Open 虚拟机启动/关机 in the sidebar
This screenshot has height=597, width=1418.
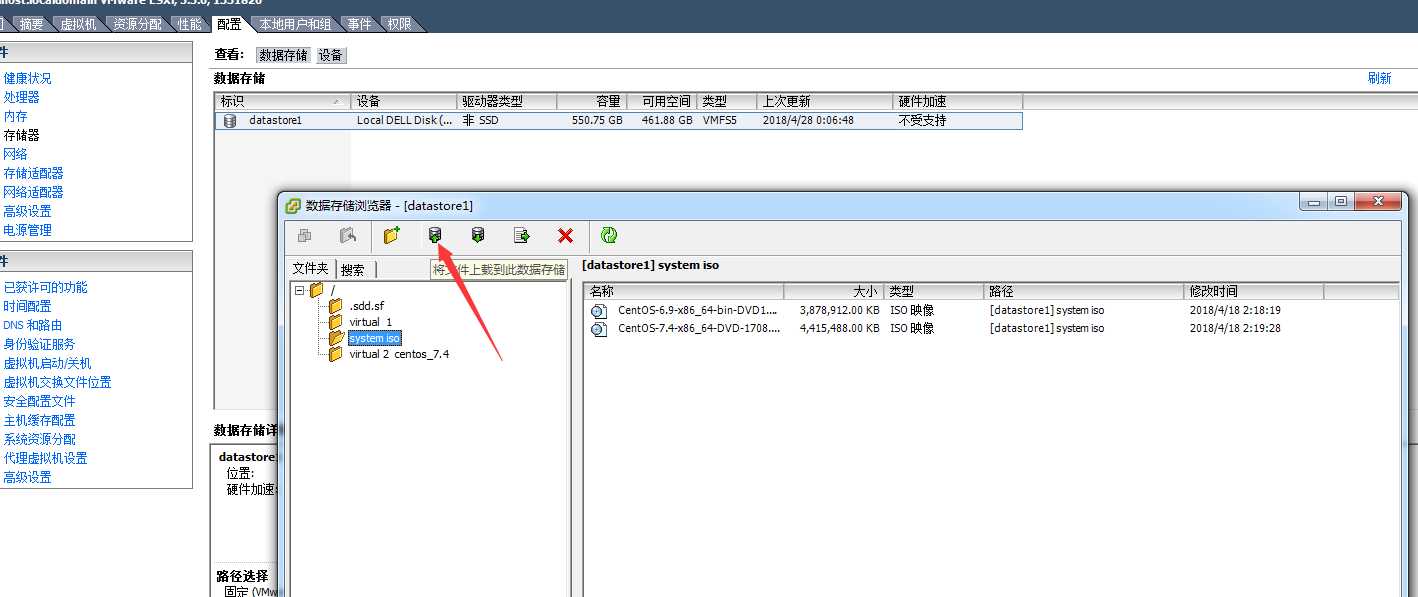tap(47, 363)
